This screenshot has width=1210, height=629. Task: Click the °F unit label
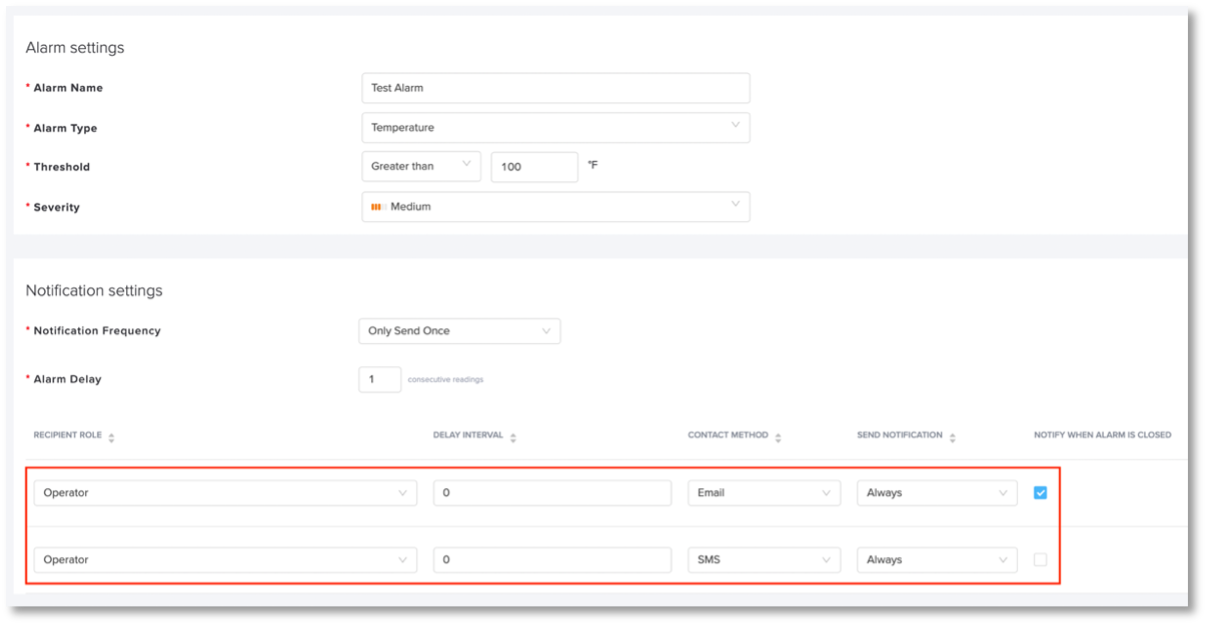click(593, 165)
